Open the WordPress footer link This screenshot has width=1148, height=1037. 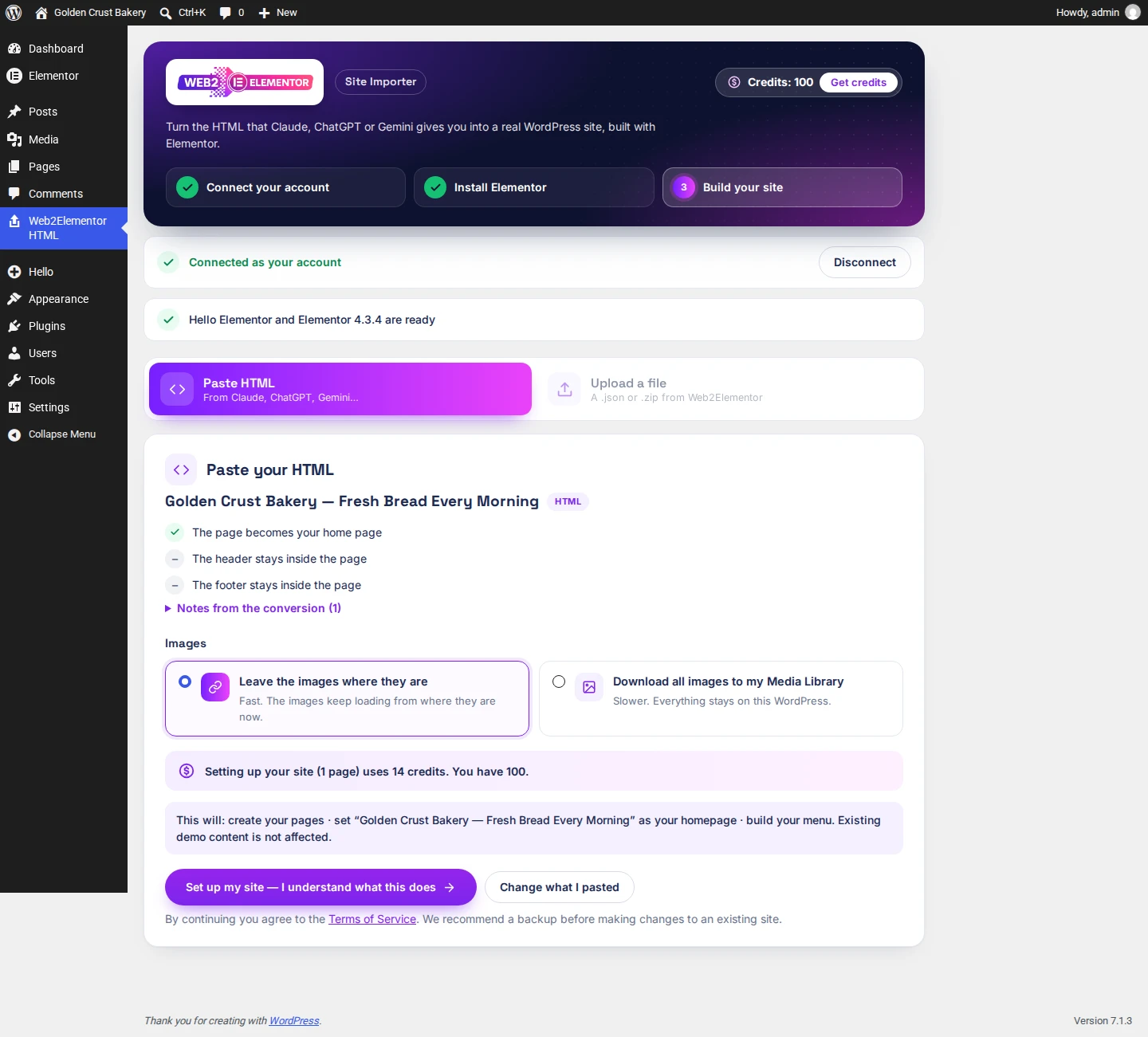(x=294, y=1021)
